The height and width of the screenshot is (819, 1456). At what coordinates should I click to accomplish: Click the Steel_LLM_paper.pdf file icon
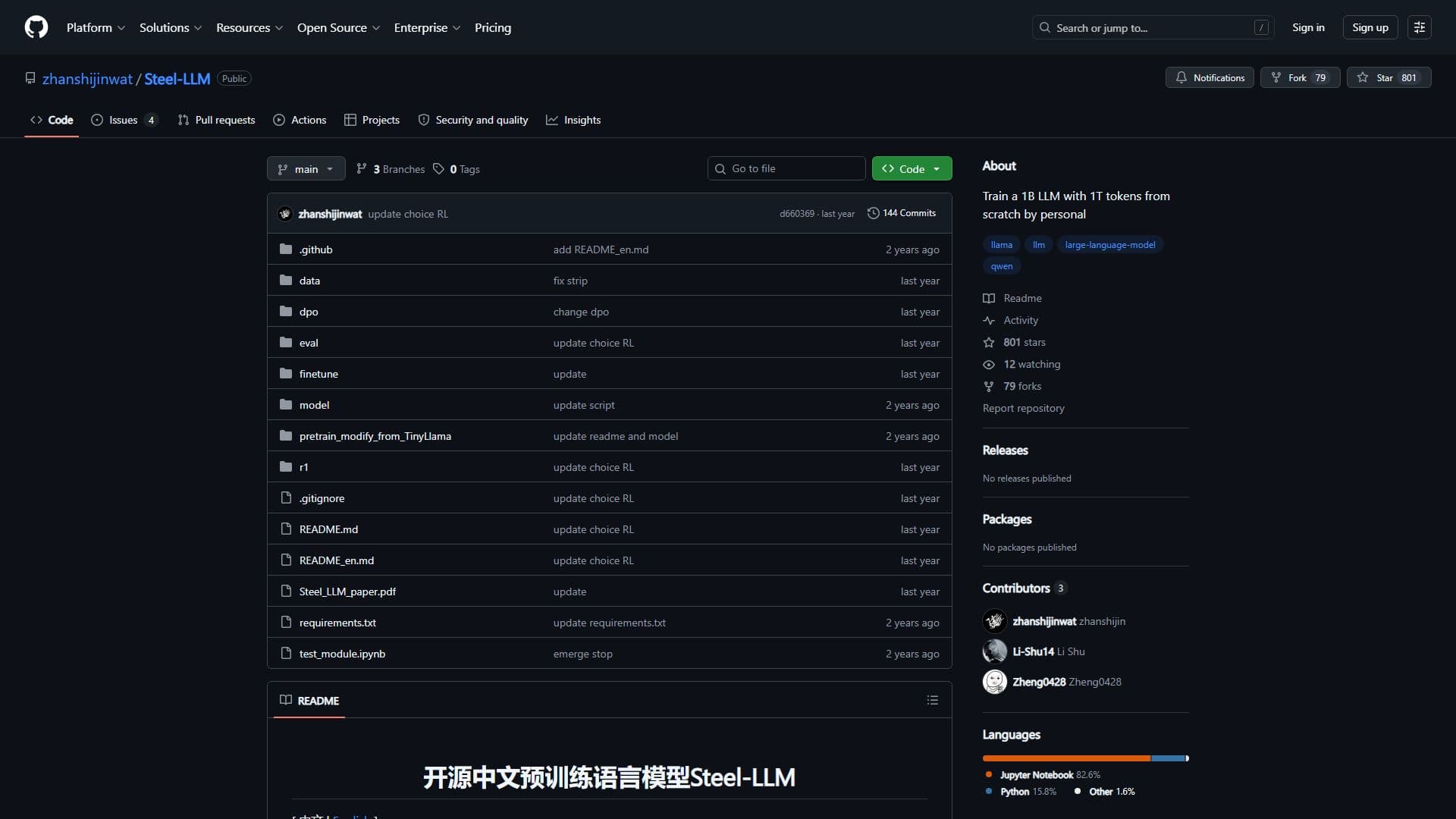286,591
